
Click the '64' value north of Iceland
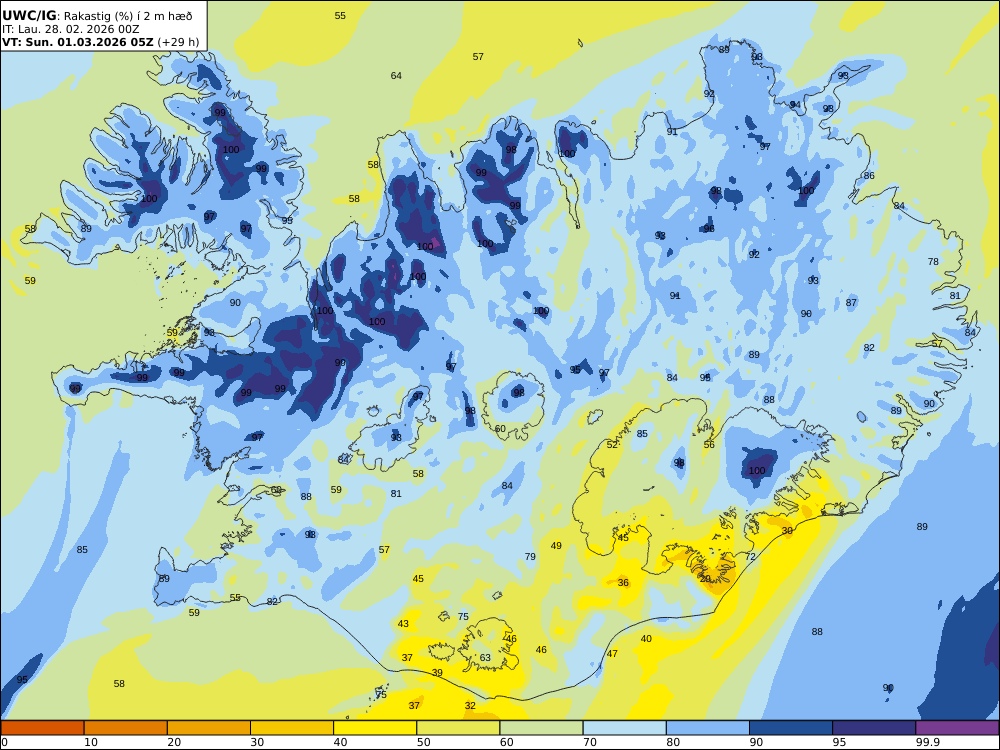pyautogui.click(x=396, y=76)
